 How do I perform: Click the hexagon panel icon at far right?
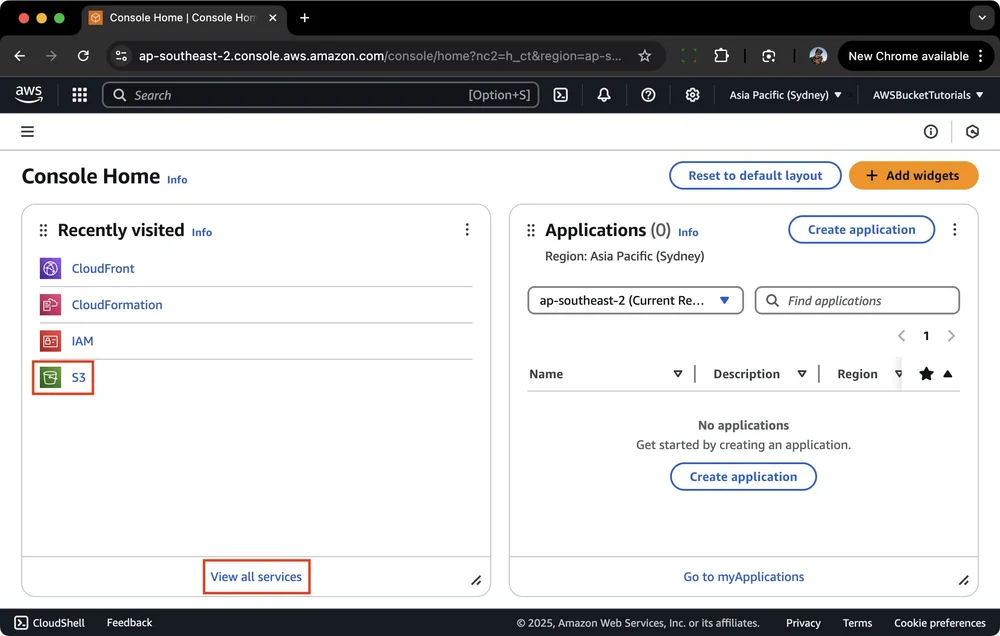point(972,131)
